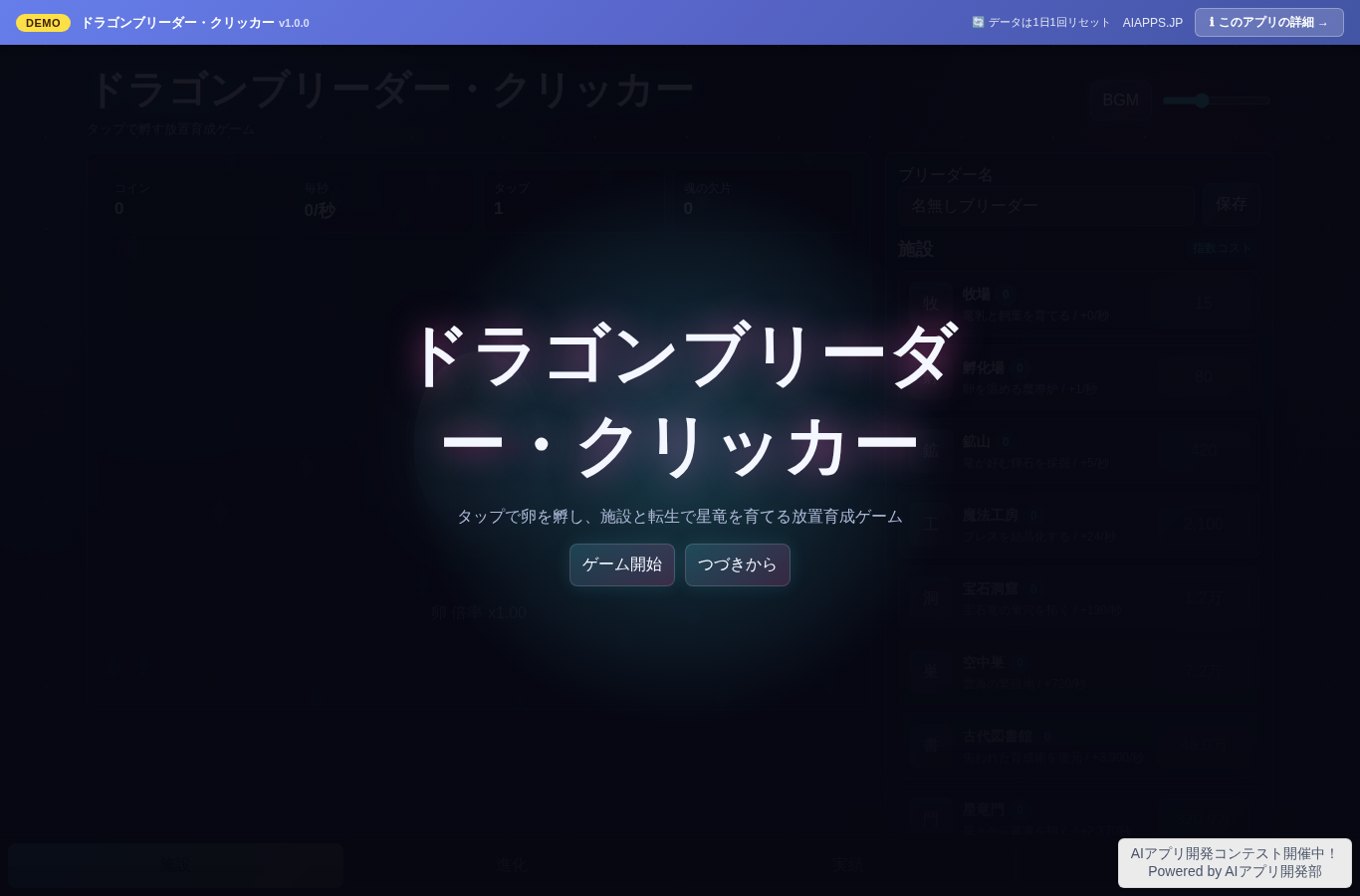The image size is (1360, 896).
Task: Click the 洞 icon for 宝石洞窟
Action: coord(930,598)
